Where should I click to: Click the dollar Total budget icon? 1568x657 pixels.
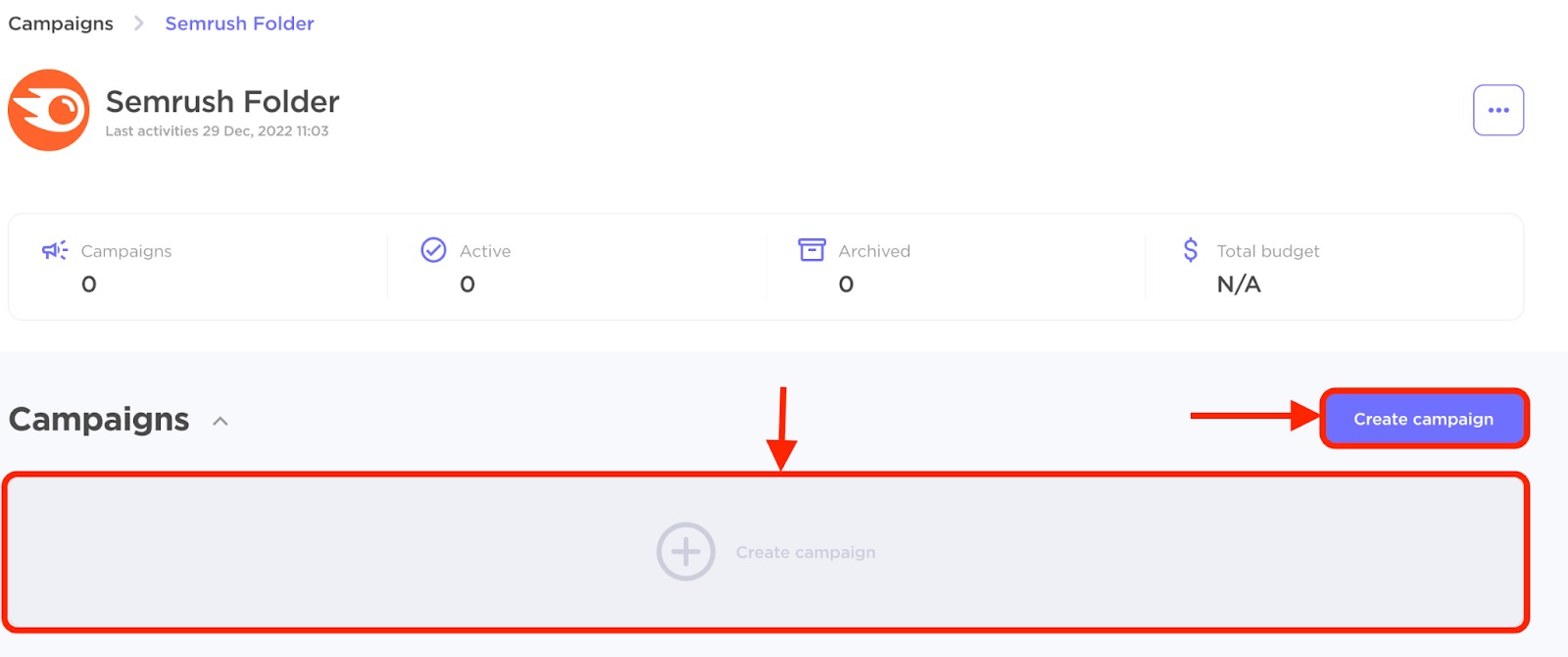point(1190,250)
